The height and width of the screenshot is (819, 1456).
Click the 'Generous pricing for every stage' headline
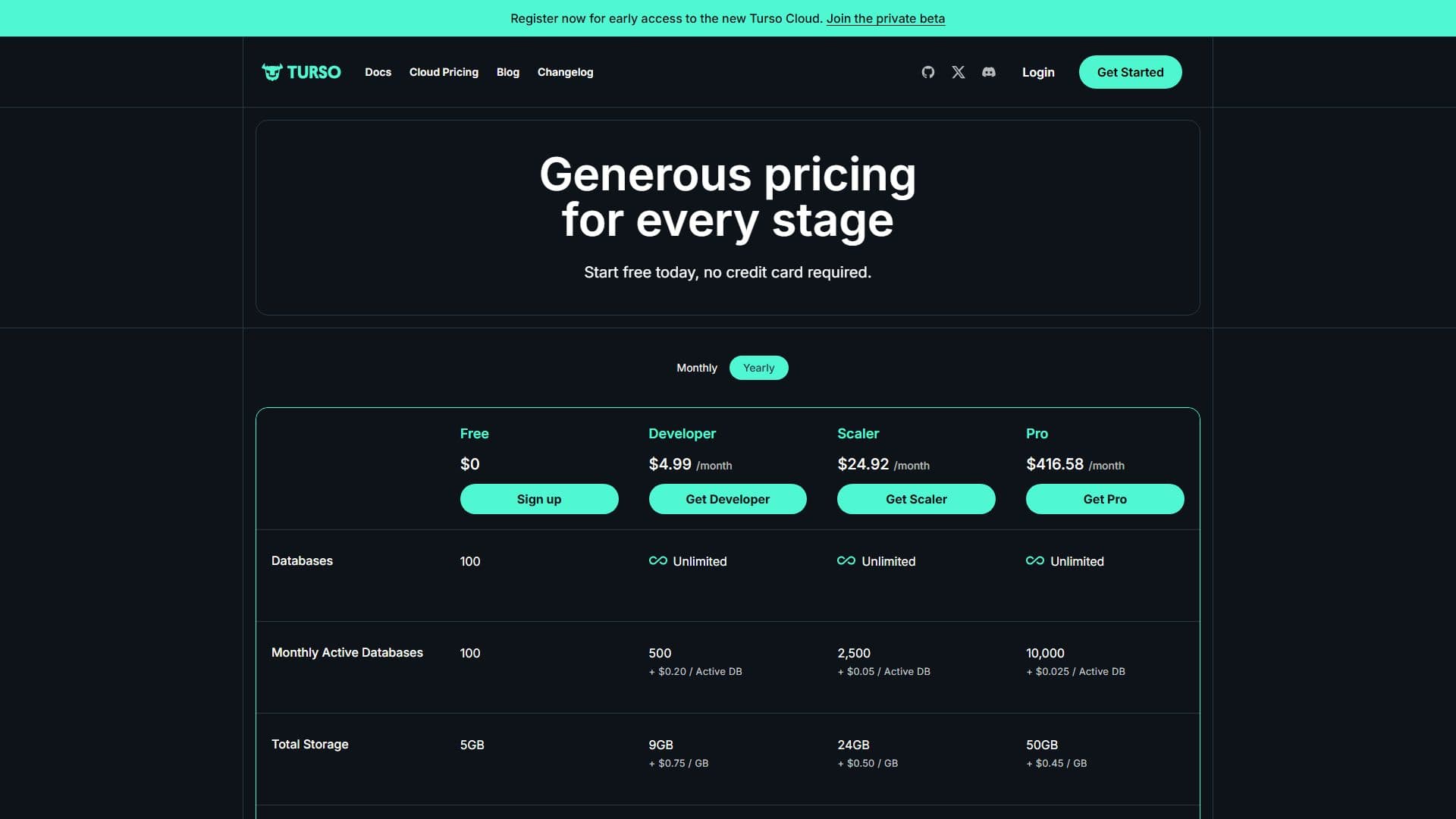pyautogui.click(x=728, y=197)
